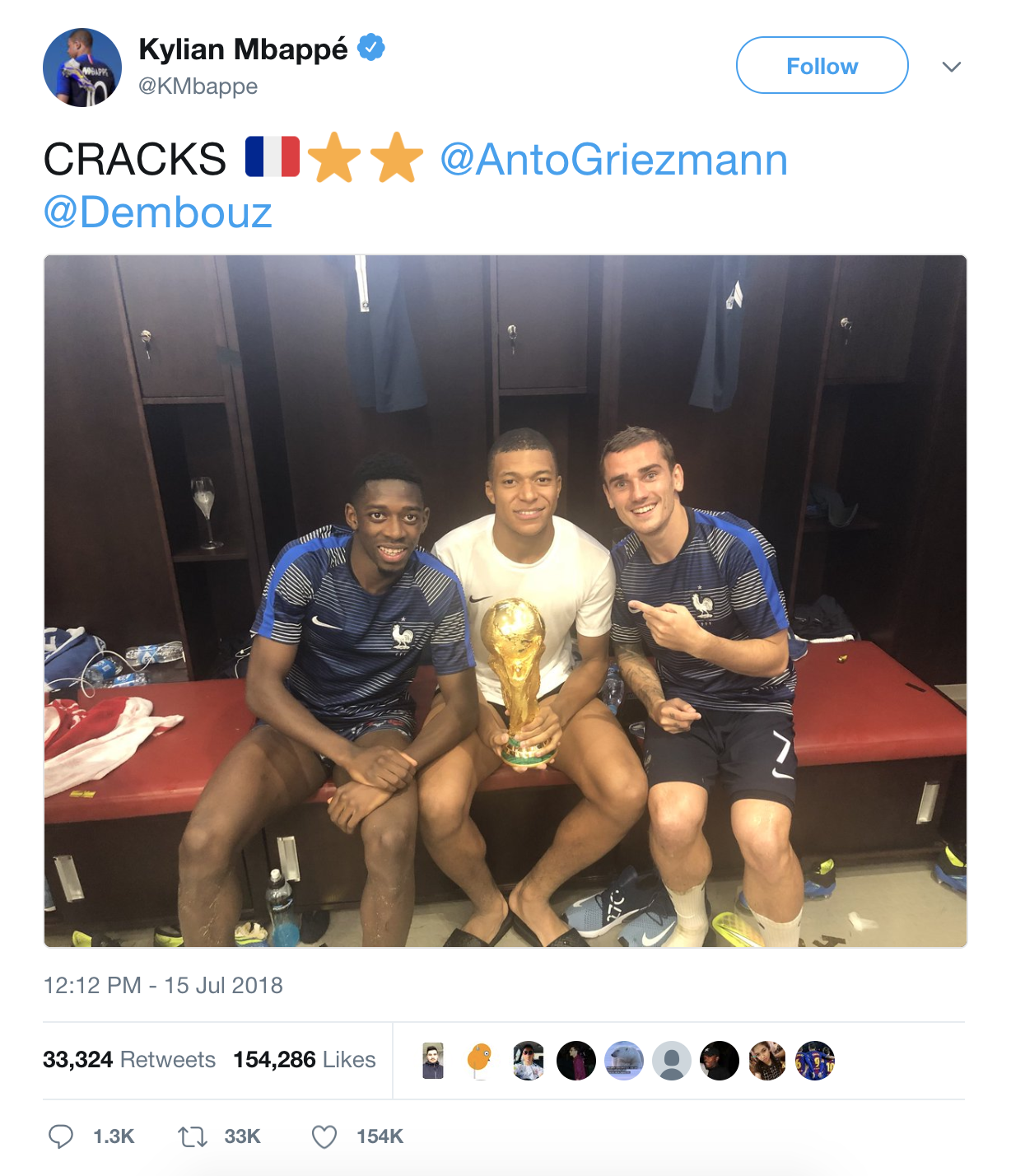
Task: Open Kylian Mbappé profile avatar
Action: [82, 68]
